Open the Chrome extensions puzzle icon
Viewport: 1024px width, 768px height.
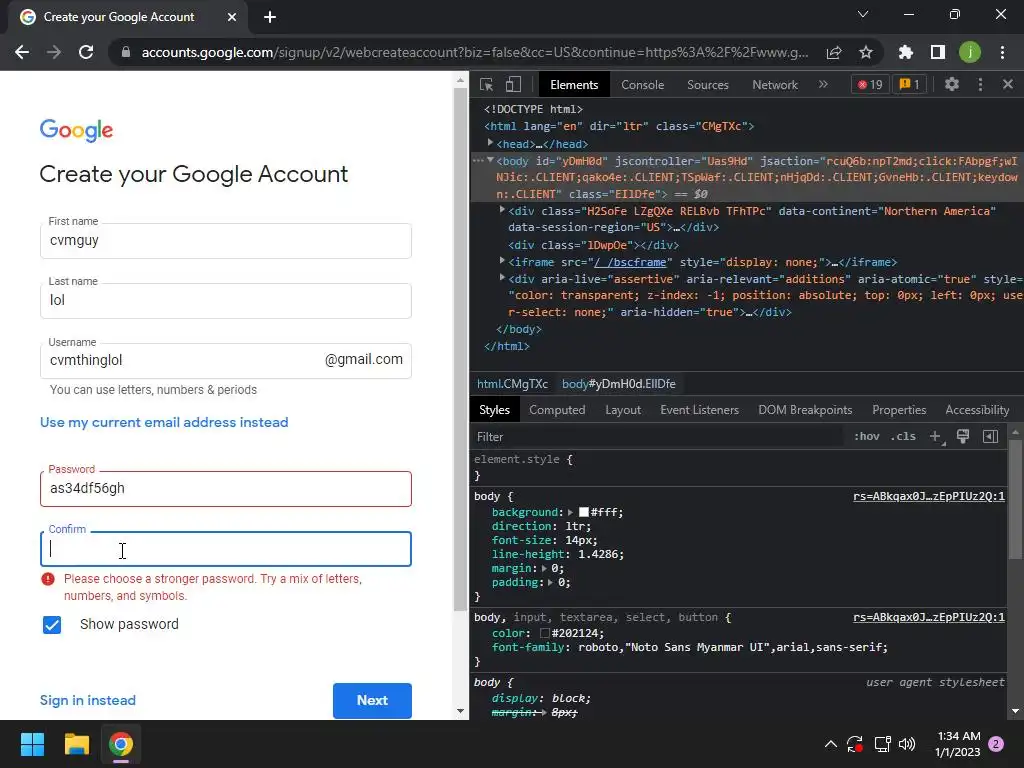click(x=906, y=52)
